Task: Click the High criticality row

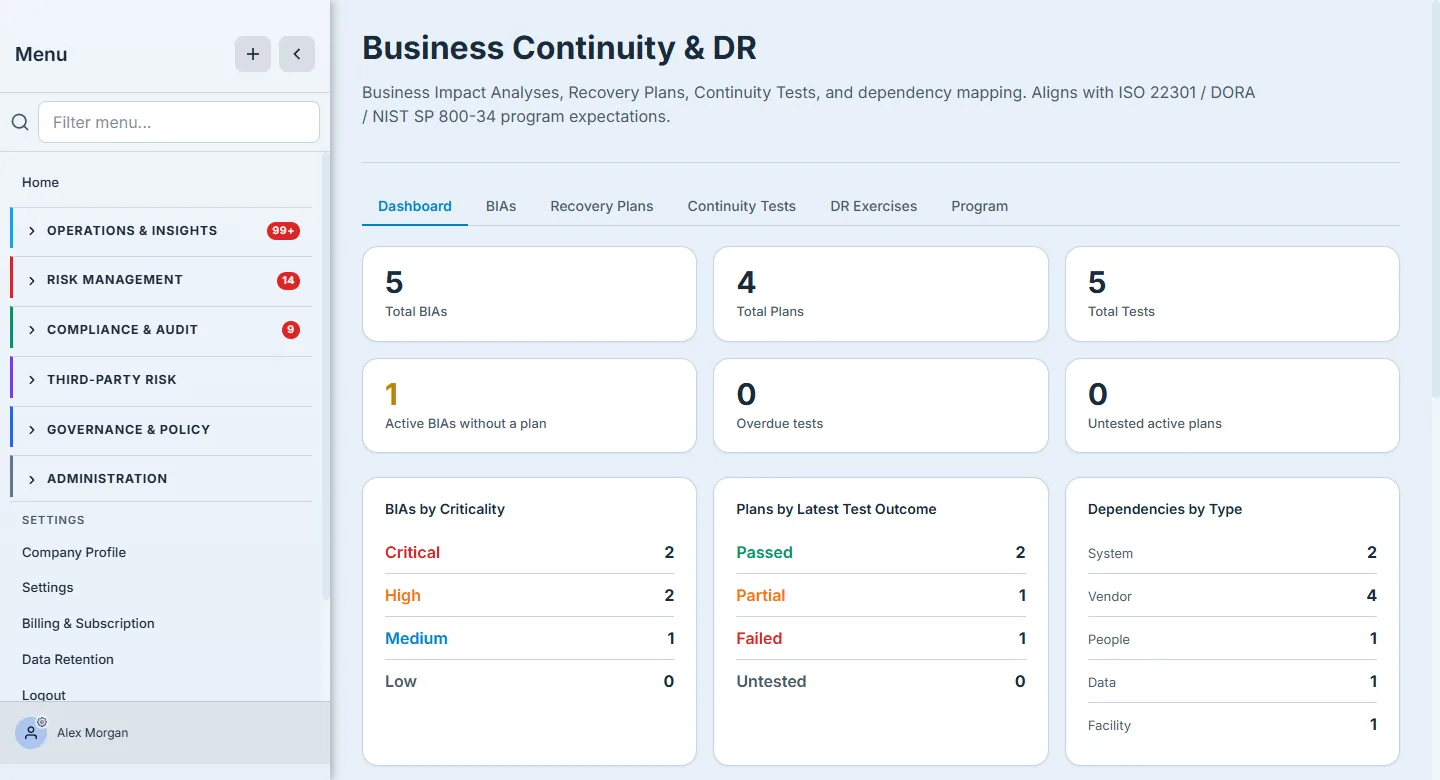Action: coord(529,595)
